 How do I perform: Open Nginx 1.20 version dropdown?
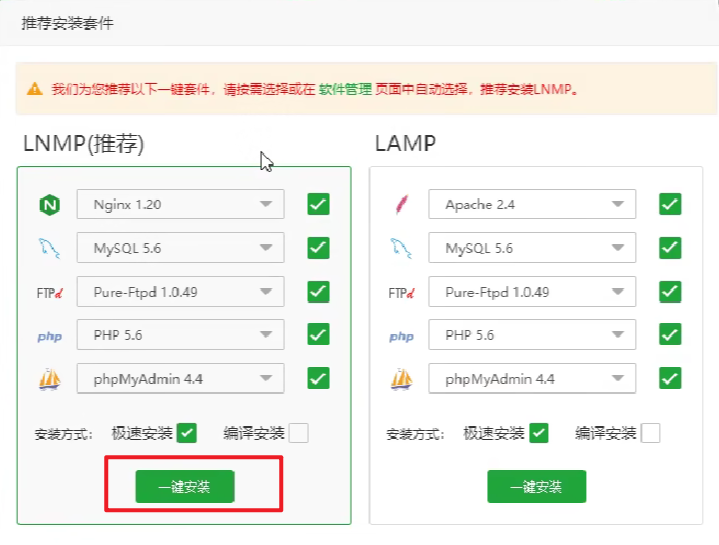coord(181,204)
